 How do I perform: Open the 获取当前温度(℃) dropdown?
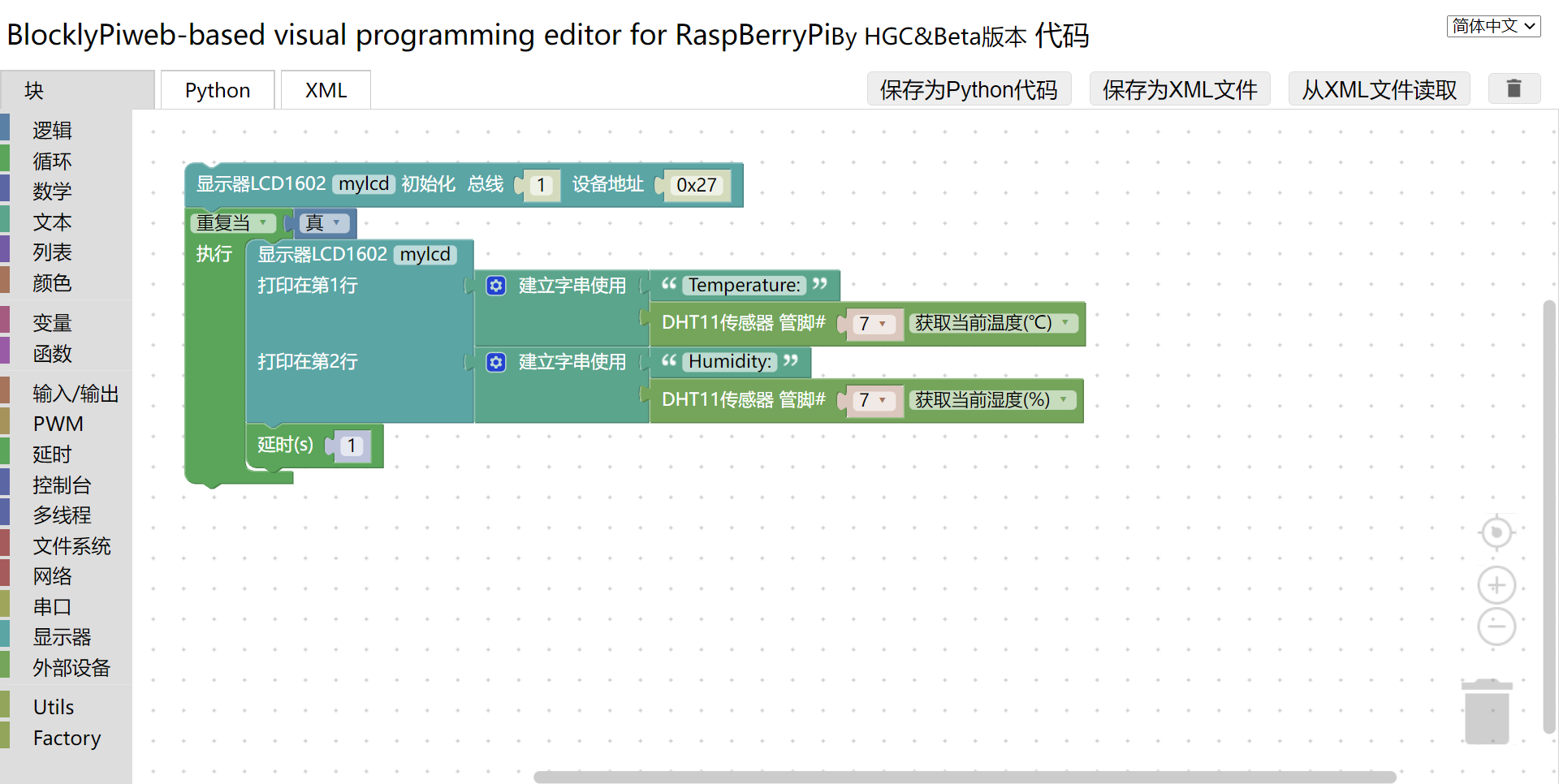(x=993, y=323)
